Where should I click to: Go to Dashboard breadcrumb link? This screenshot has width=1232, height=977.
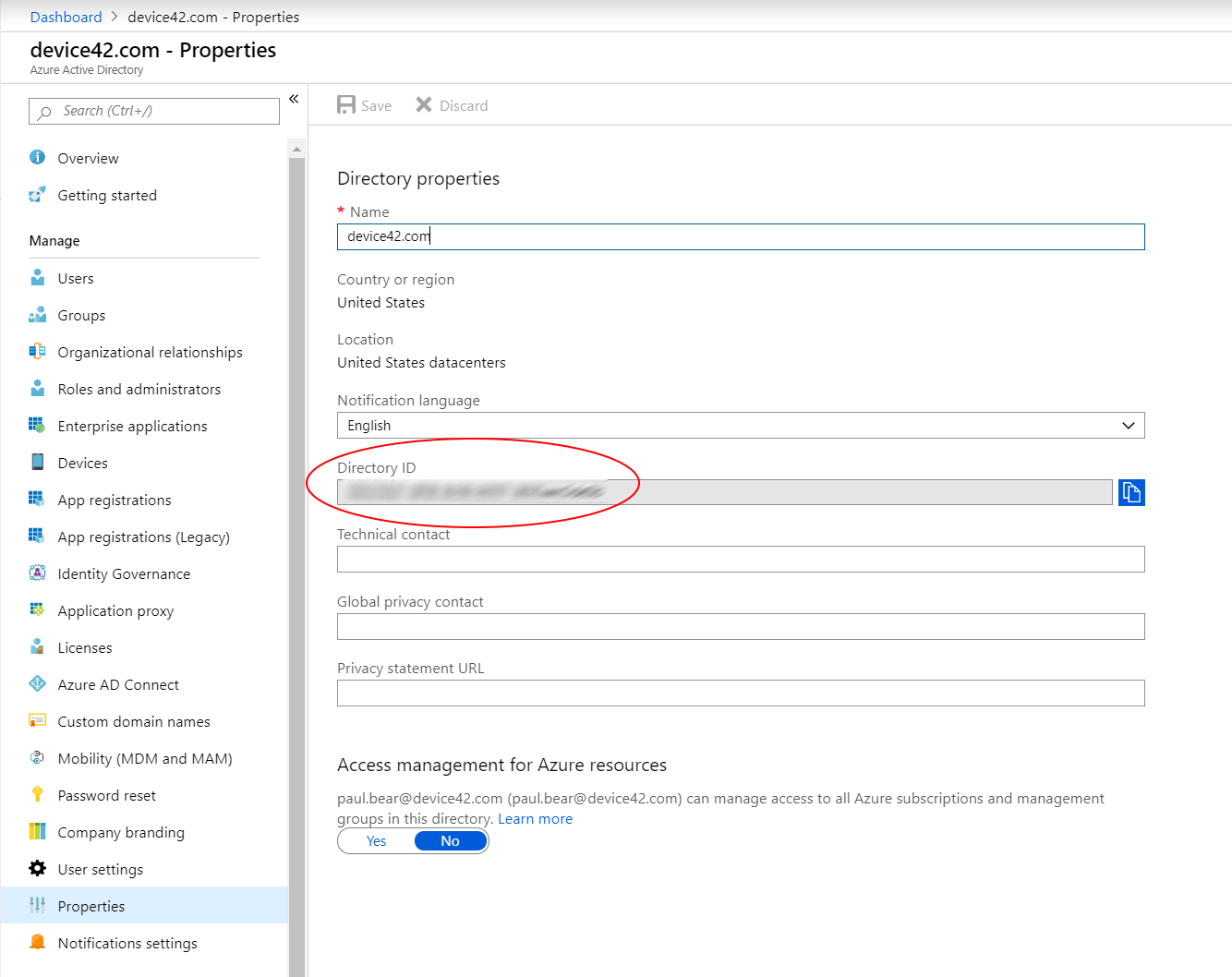(66, 17)
